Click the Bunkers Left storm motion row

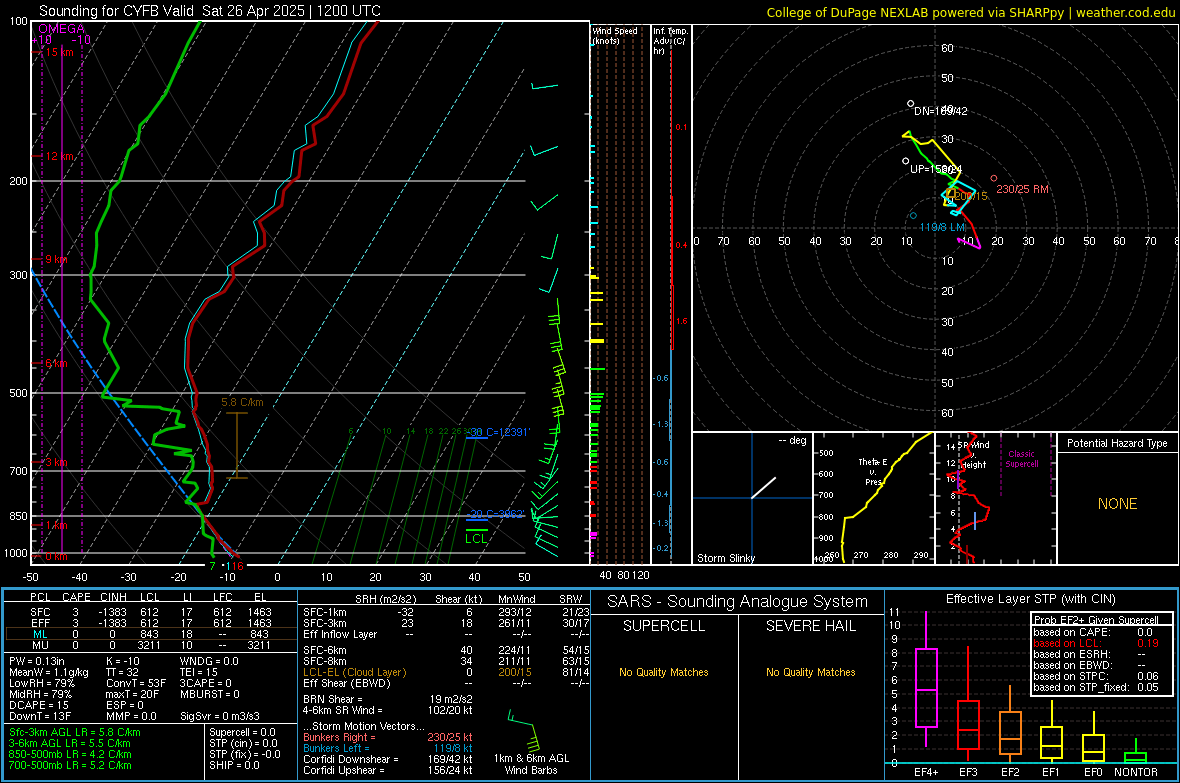point(387,748)
